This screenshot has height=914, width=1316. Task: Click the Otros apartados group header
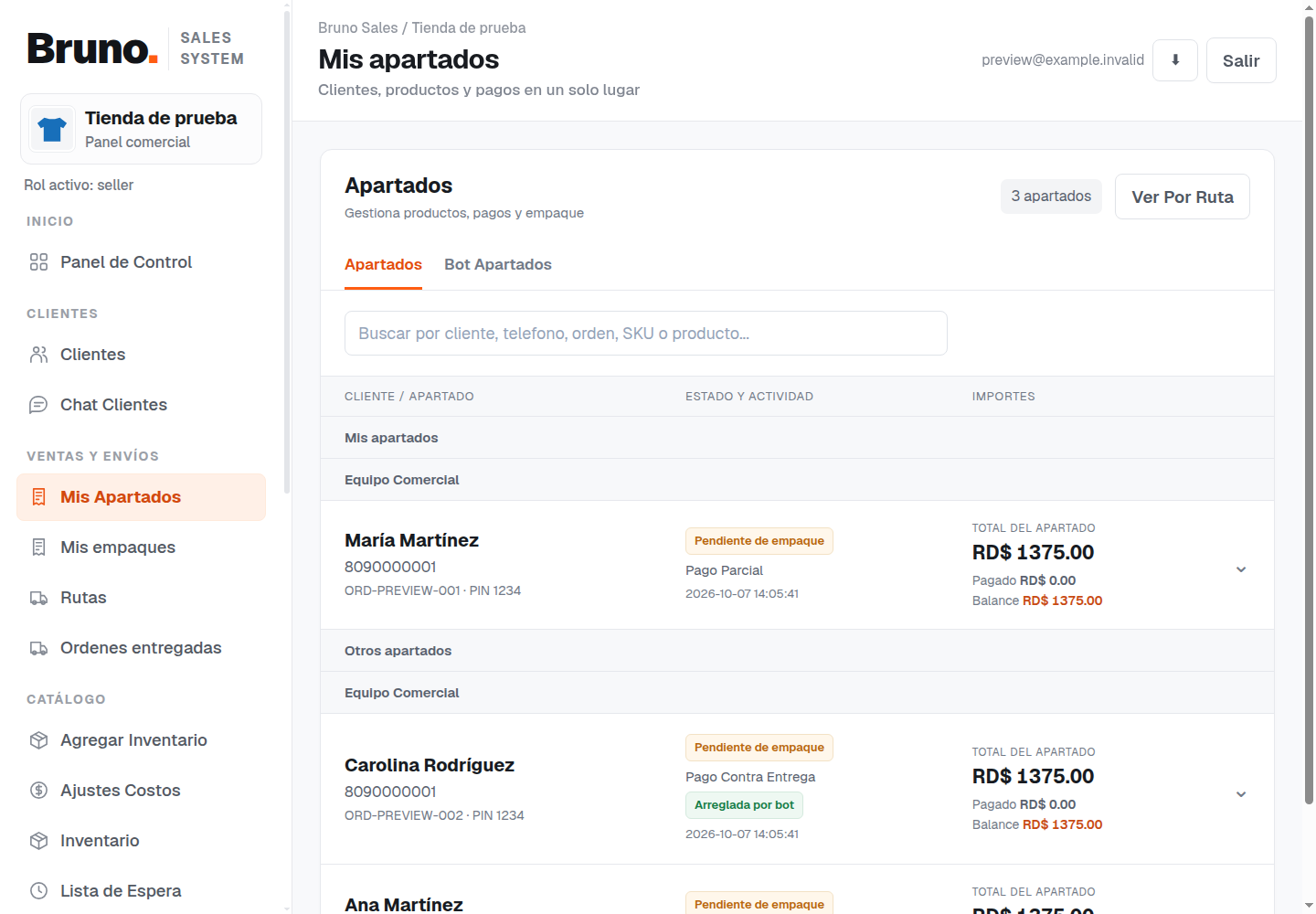[x=797, y=651]
